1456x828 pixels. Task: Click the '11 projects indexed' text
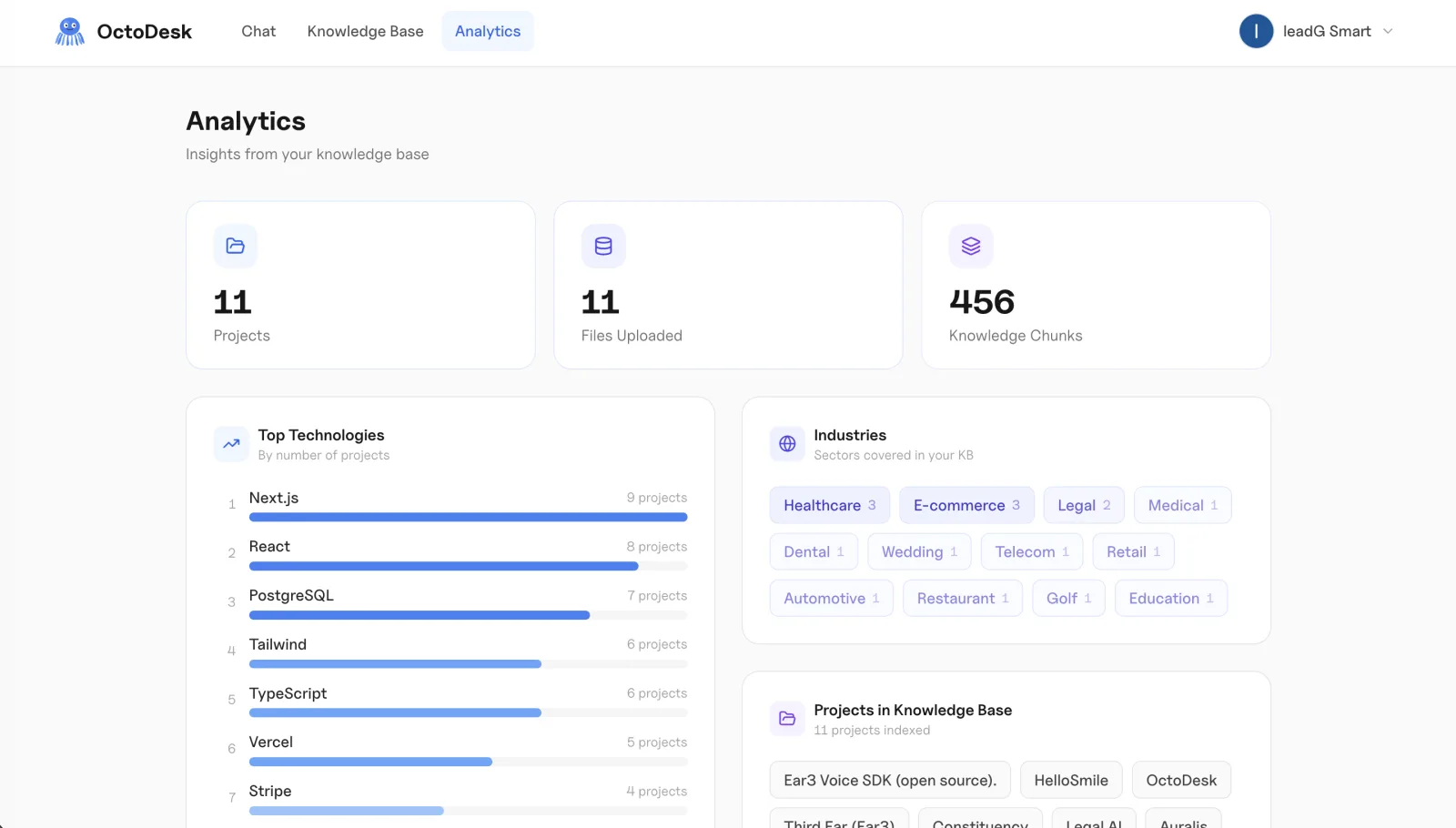click(872, 731)
